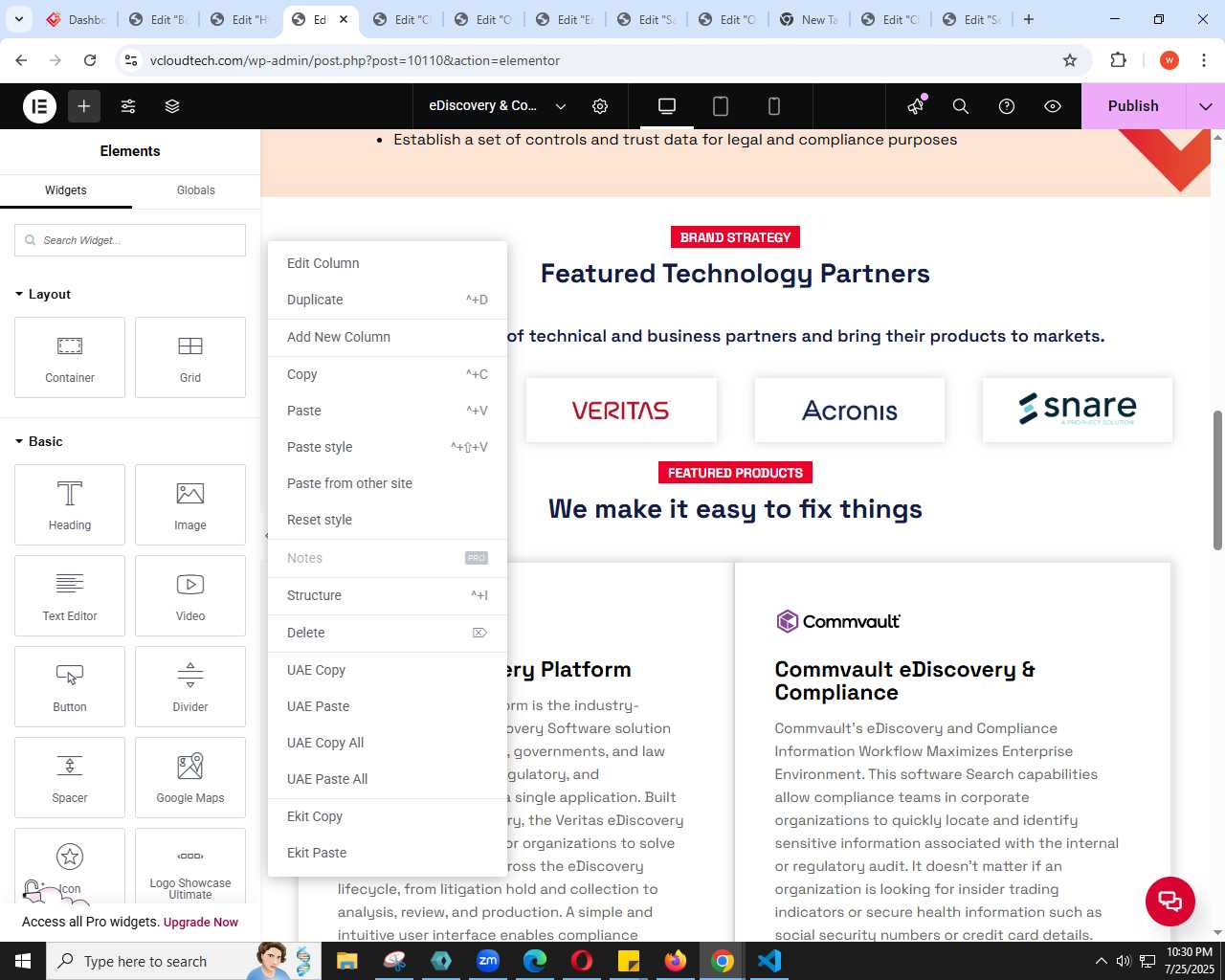Open page settings gear icon
The image size is (1225, 980).
click(600, 106)
